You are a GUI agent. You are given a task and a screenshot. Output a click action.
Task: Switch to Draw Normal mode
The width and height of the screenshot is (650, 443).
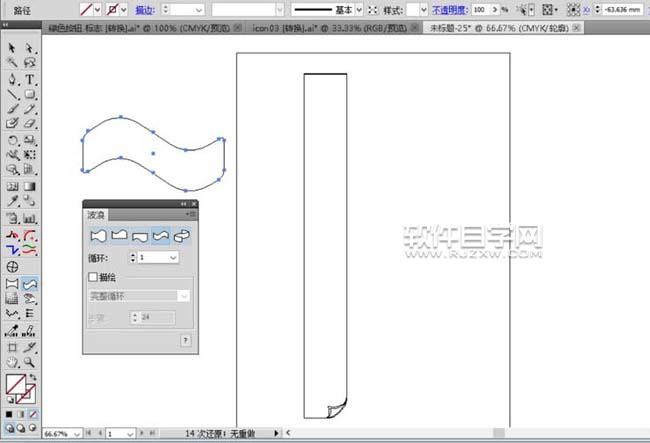point(9,428)
